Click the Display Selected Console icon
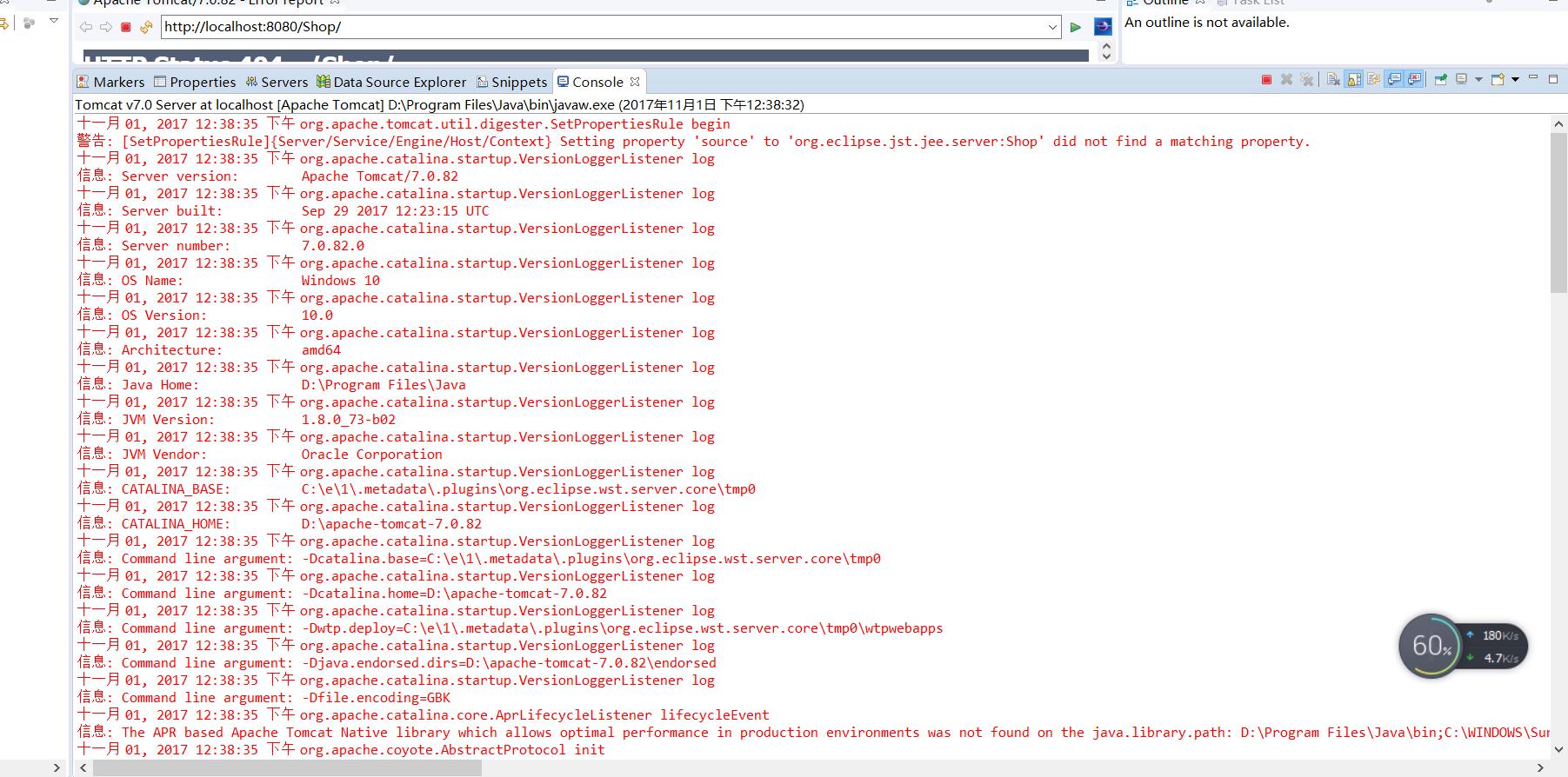Viewport: 1568px width, 777px height. 1462,78
